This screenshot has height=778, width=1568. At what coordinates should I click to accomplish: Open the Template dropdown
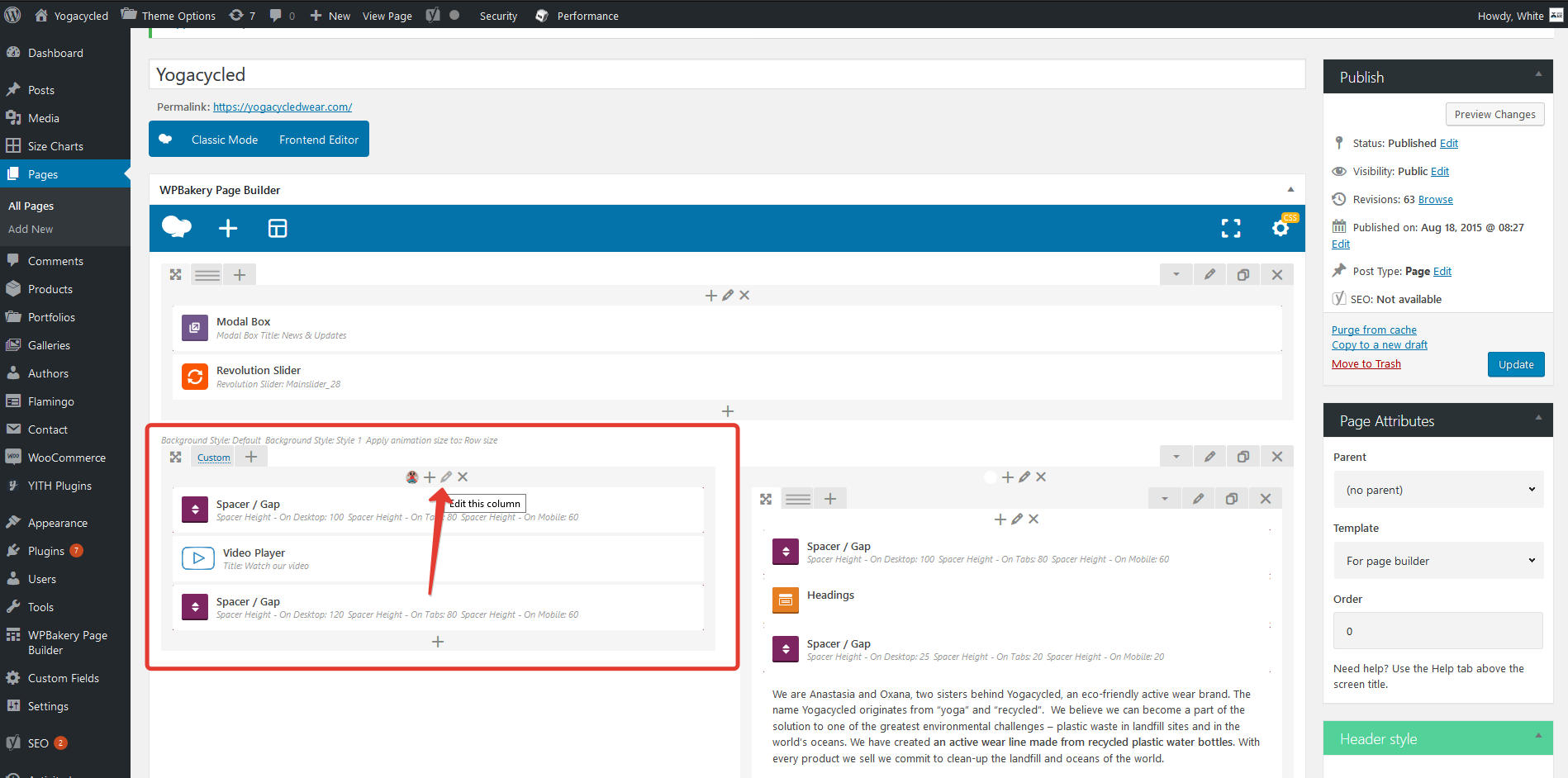click(x=1437, y=561)
